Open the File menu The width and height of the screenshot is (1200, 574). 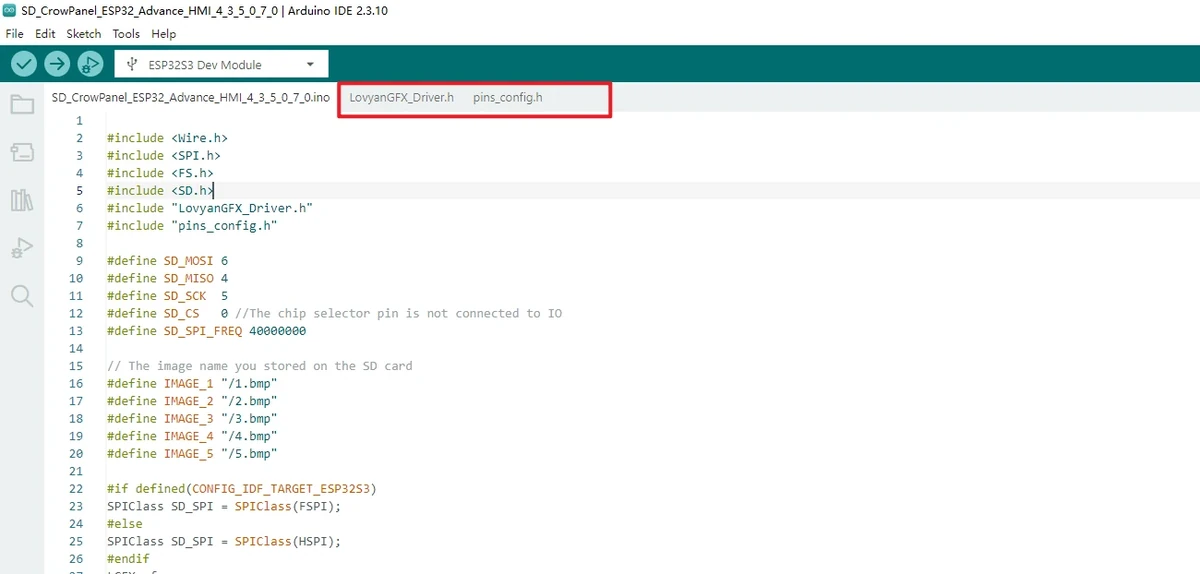[x=14, y=34]
